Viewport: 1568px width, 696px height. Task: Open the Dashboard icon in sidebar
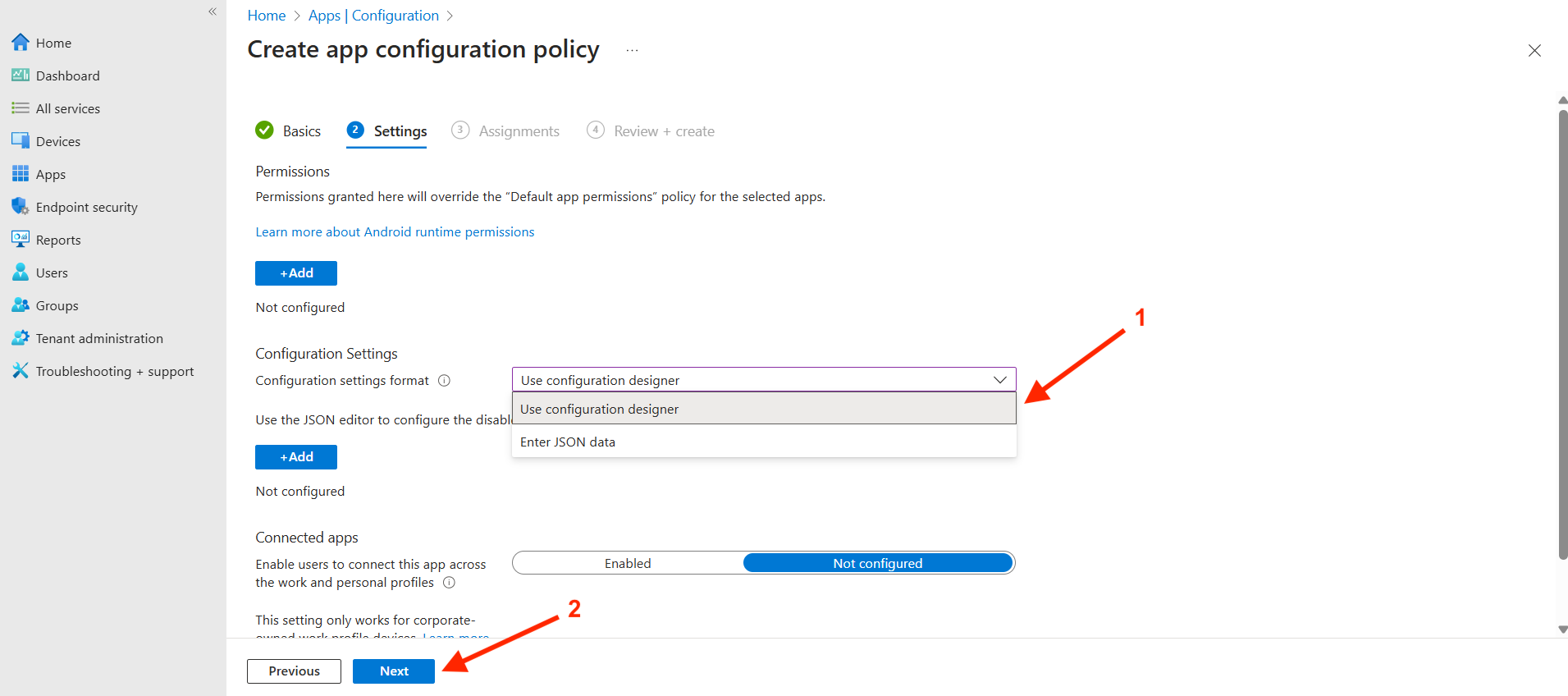(21, 76)
